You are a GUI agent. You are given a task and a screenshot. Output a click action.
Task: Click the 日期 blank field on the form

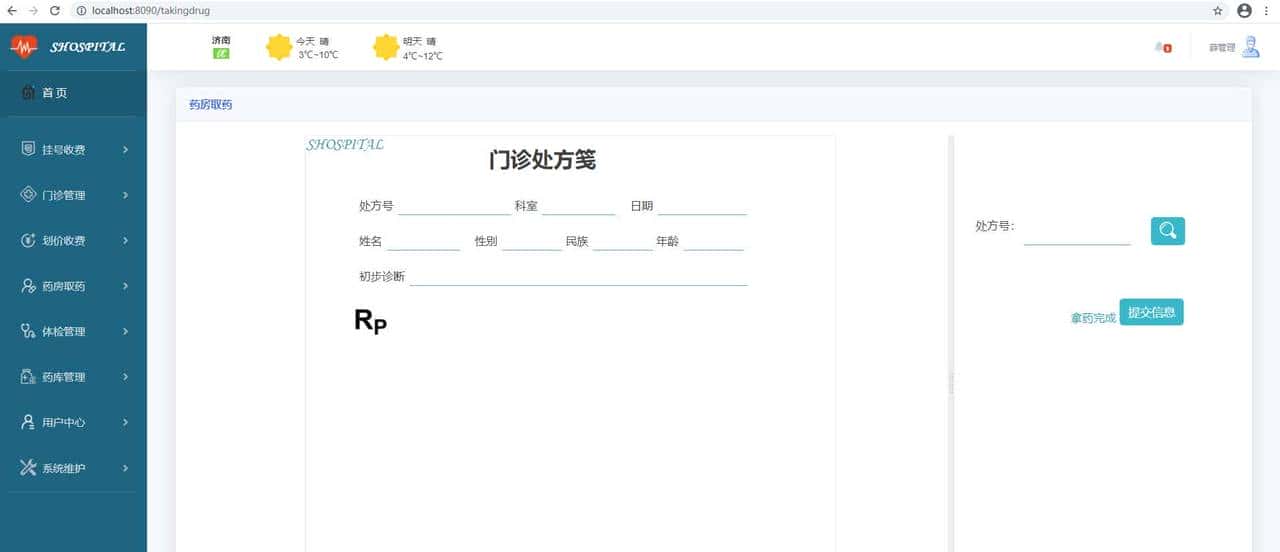(x=702, y=206)
